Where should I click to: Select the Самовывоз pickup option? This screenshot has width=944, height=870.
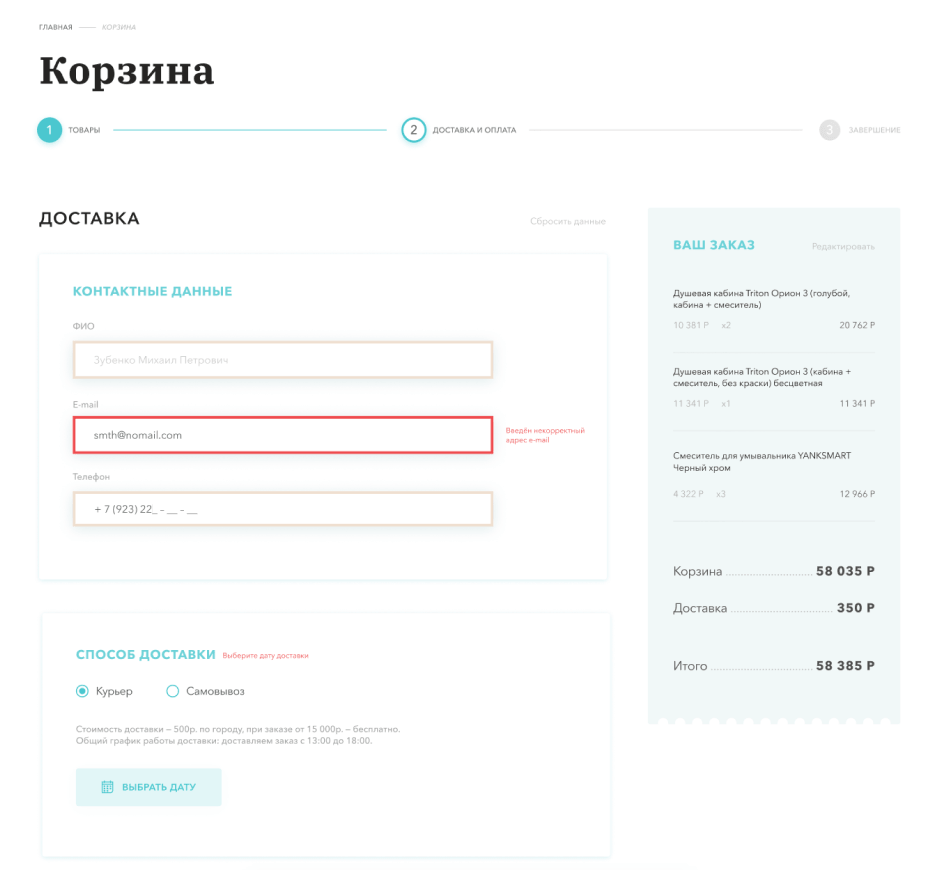coord(173,691)
